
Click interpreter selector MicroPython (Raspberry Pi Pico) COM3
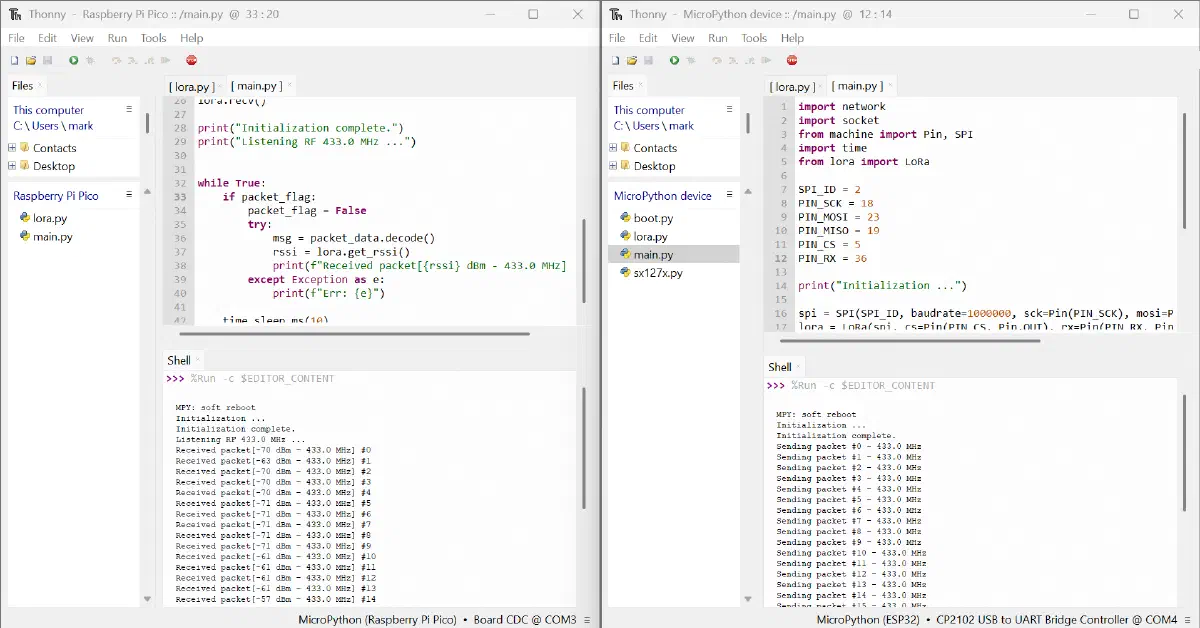437,619
